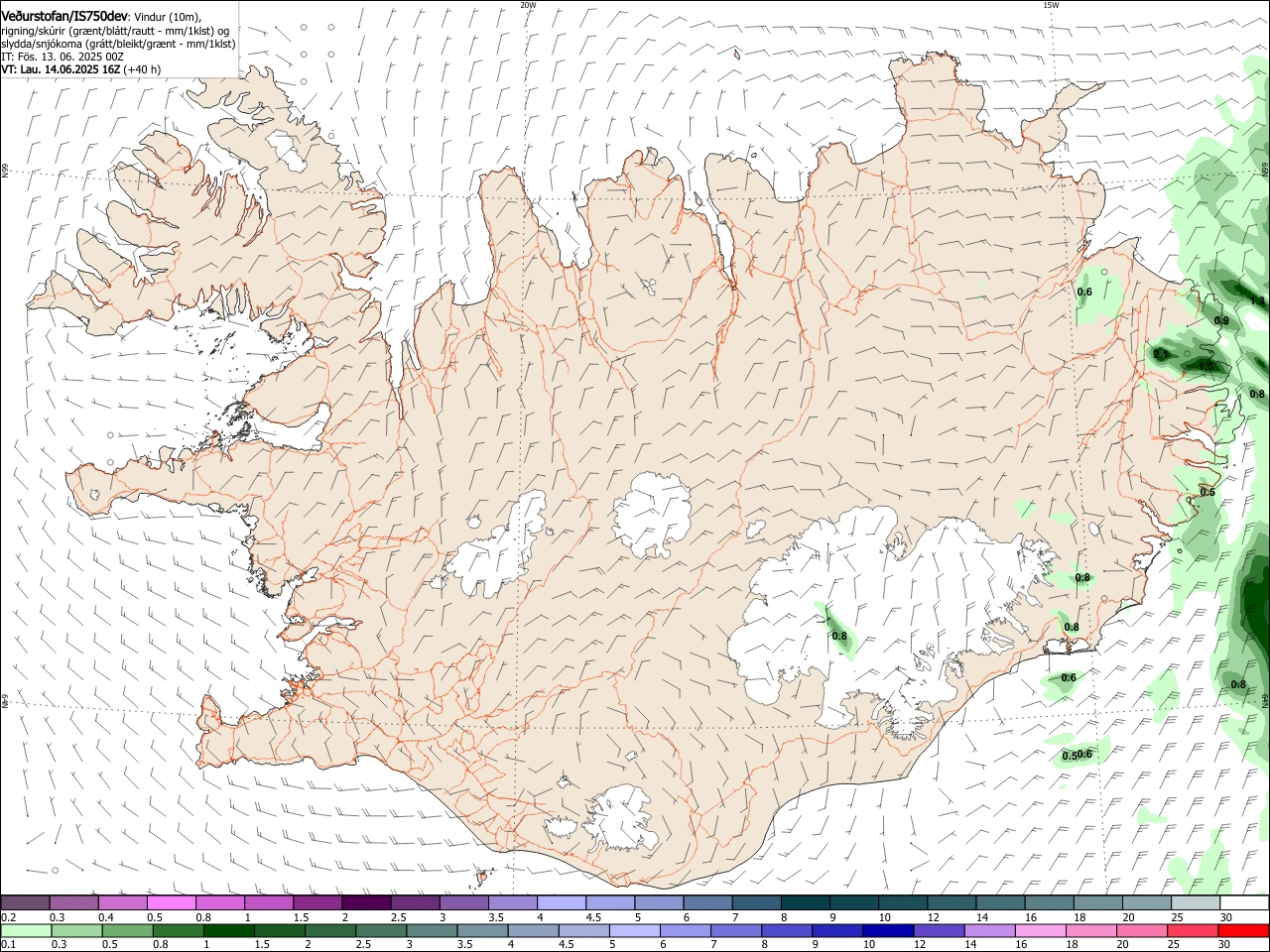Select the white 30 mm snow legend swatch
This screenshot has width=1270, height=952.
click(x=1245, y=902)
